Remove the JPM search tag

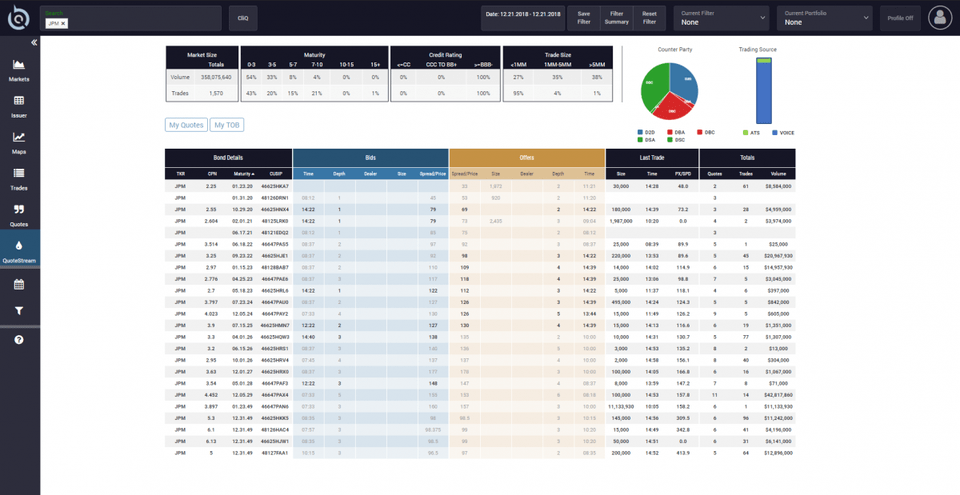pyautogui.click(x=64, y=23)
